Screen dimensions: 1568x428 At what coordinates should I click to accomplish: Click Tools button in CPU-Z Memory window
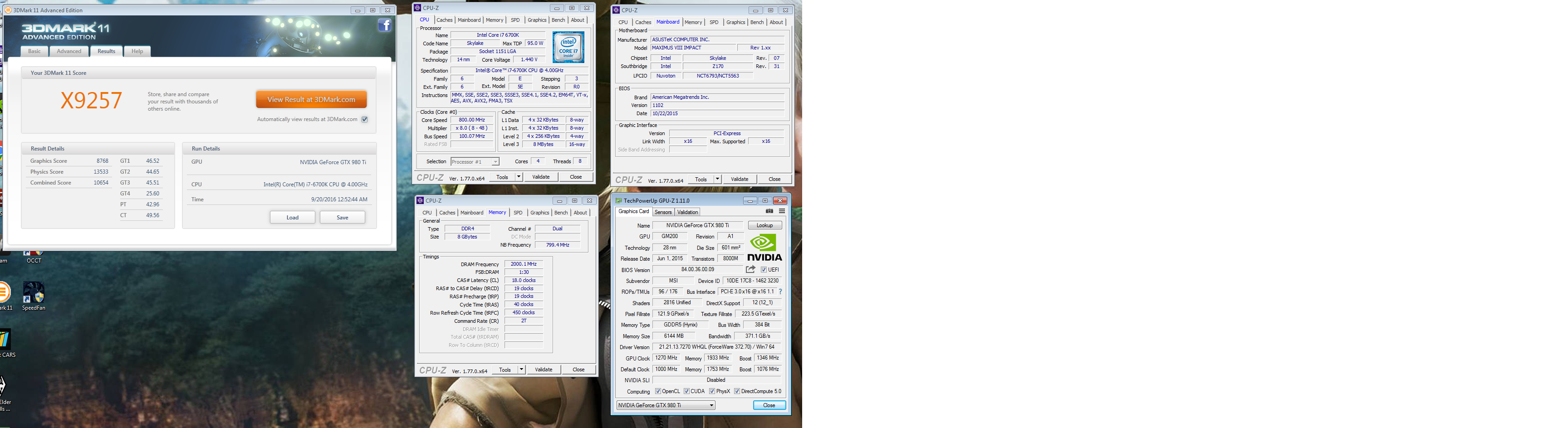505,370
